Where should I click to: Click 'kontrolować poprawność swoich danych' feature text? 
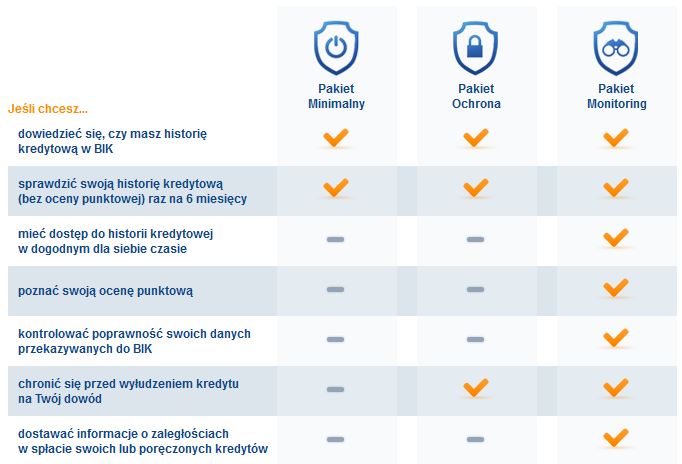click(134, 333)
